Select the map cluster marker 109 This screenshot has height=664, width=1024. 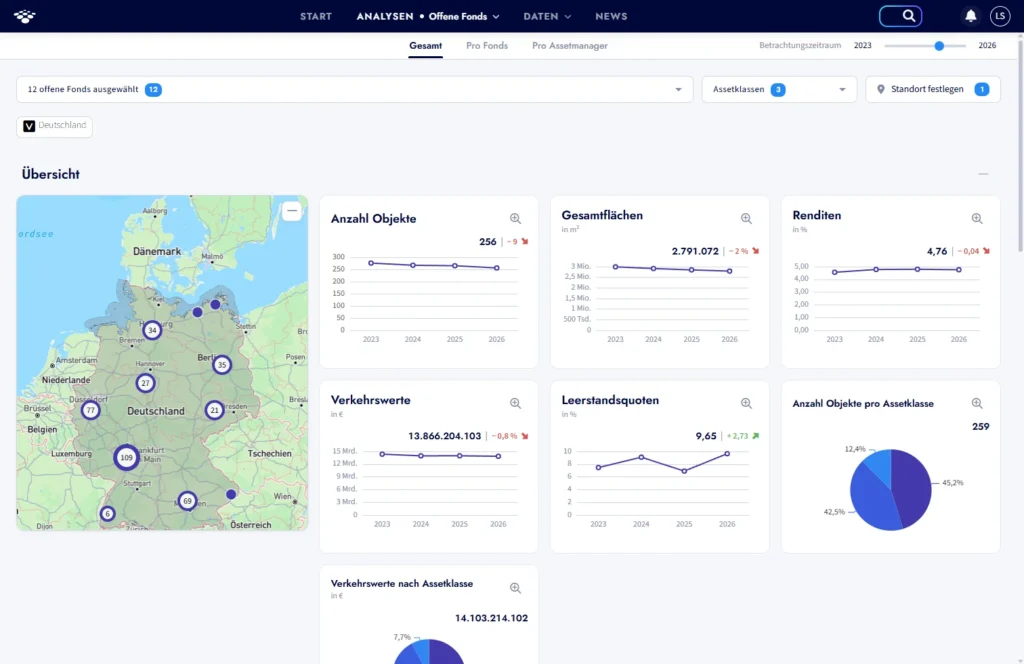[x=126, y=458]
